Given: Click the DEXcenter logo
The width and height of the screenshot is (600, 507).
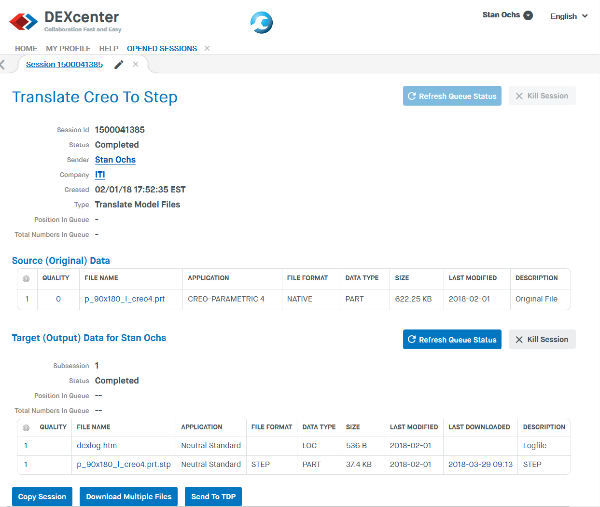Looking at the screenshot, I should pos(65,21).
